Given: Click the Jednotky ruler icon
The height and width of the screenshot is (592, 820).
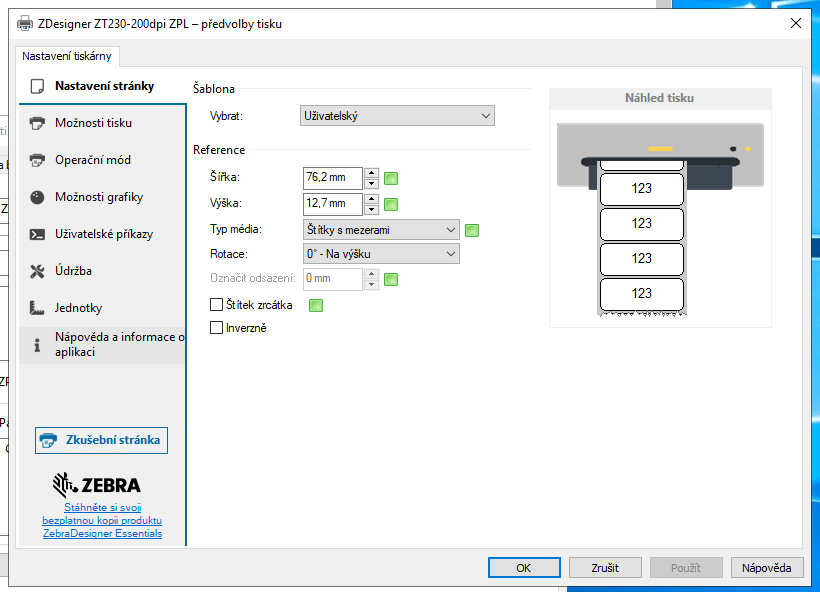Looking at the screenshot, I should (x=38, y=308).
